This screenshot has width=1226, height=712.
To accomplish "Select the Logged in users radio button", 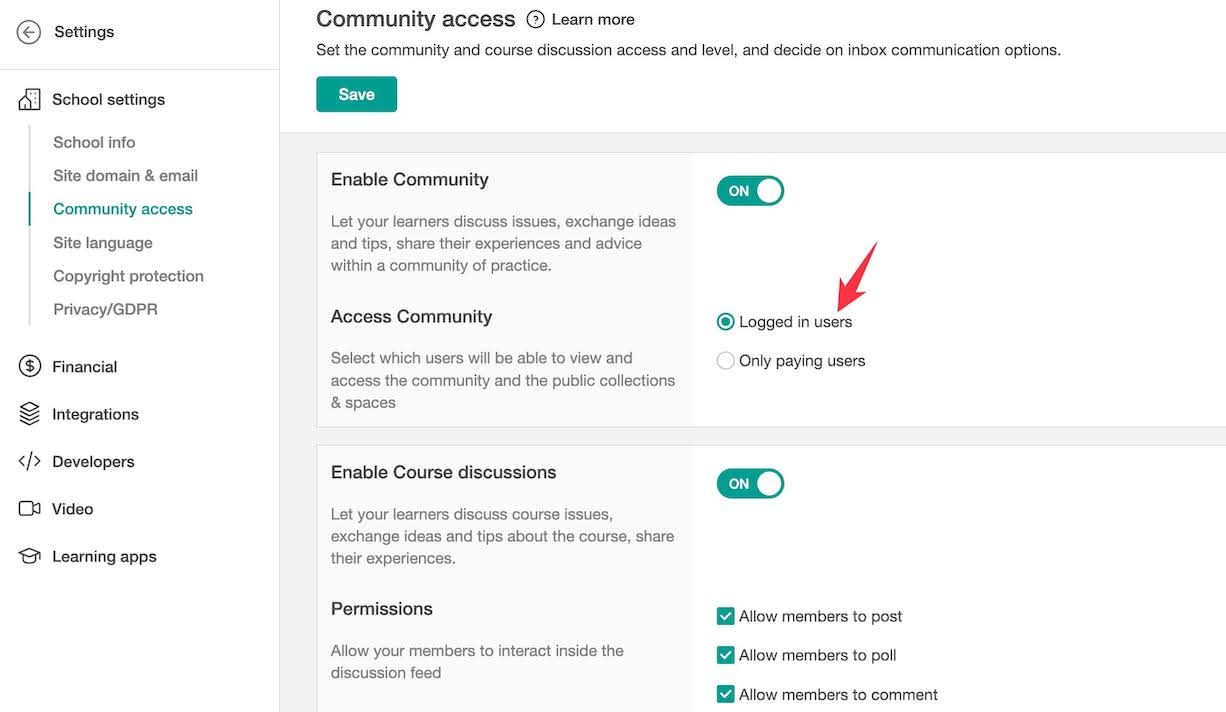I will coord(725,321).
